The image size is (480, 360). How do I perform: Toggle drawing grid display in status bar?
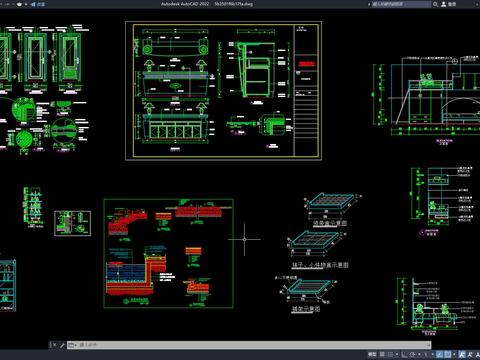coord(382,354)
